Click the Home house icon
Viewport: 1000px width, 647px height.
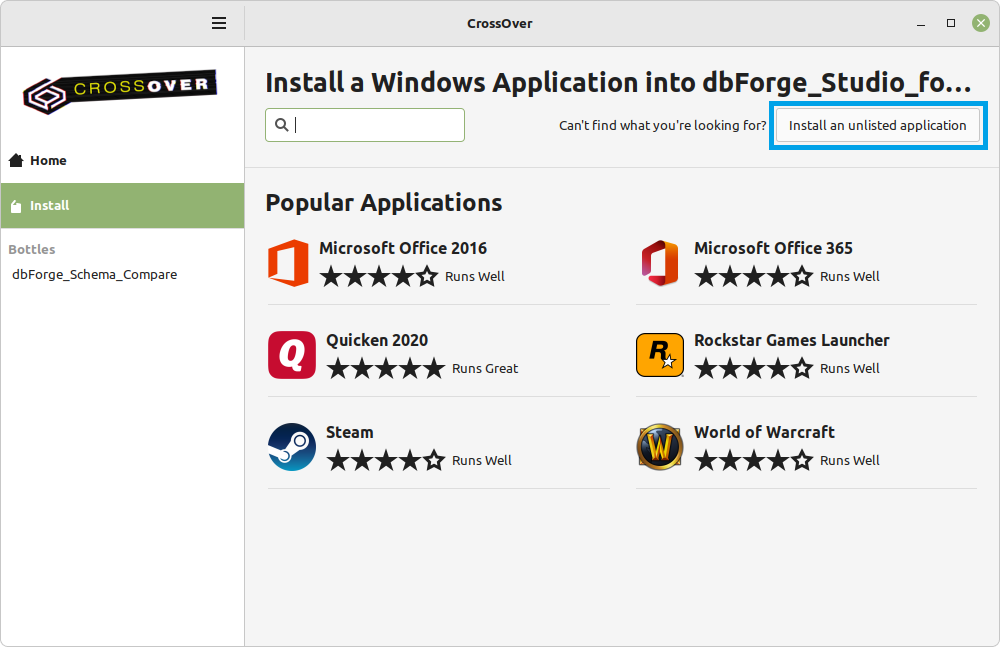[16, 160]
